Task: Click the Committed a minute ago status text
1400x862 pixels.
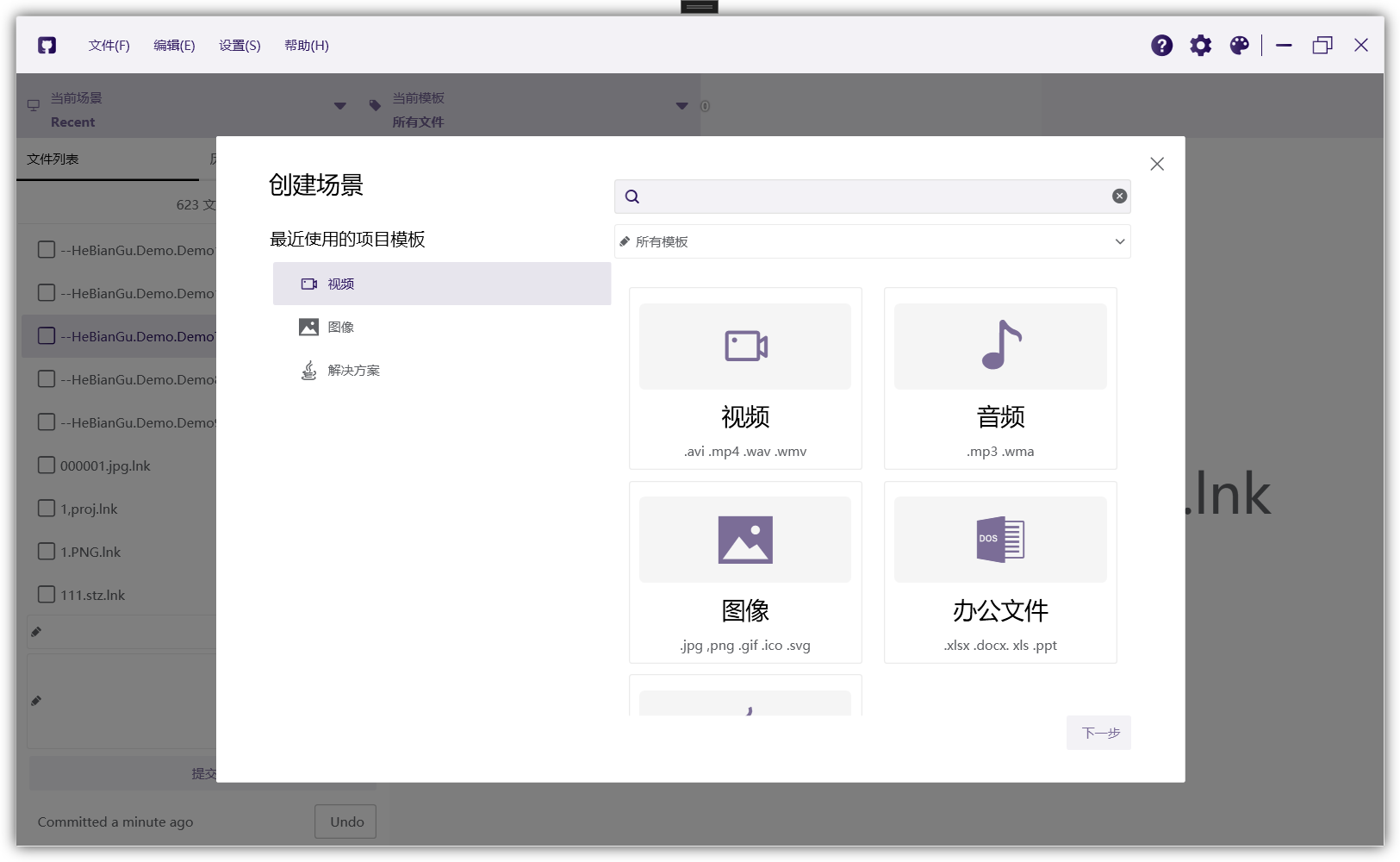Action: pos(115,821)
